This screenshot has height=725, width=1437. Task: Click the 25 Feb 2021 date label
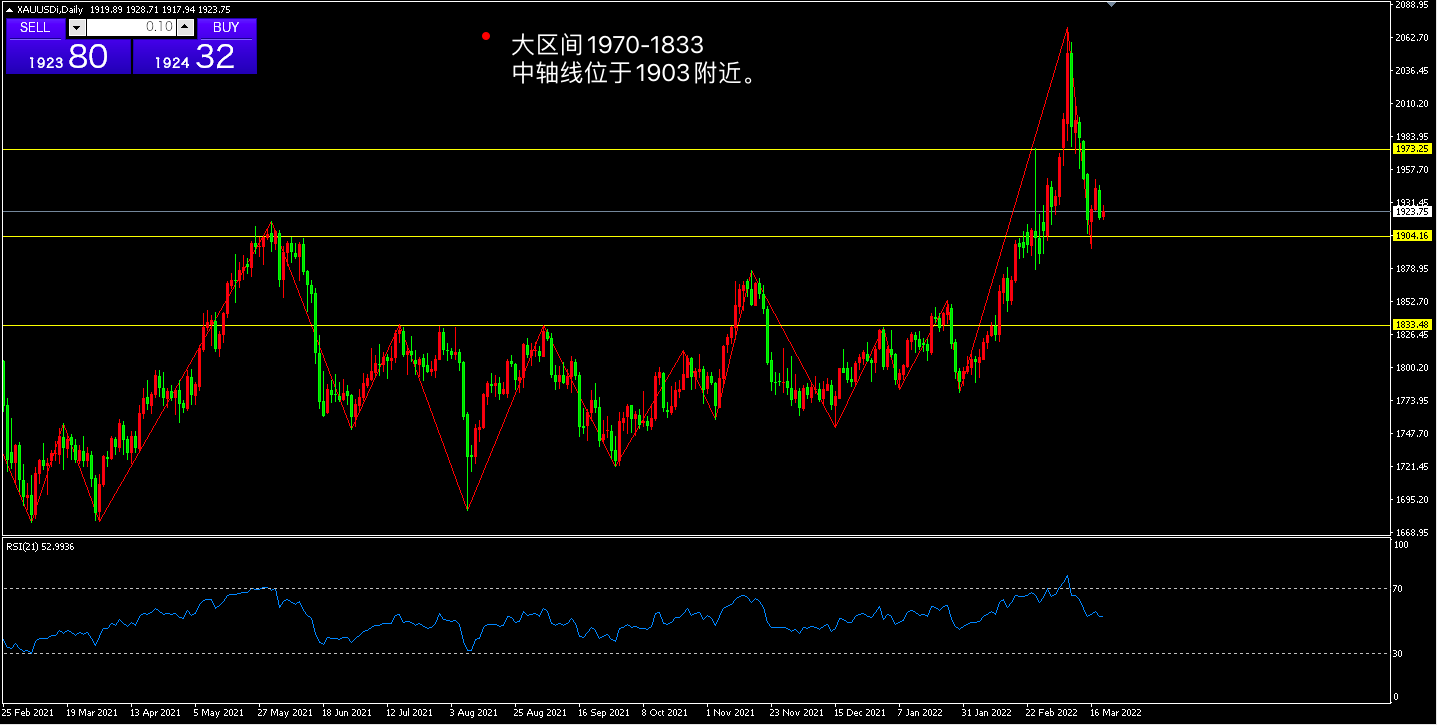point(26,714)
